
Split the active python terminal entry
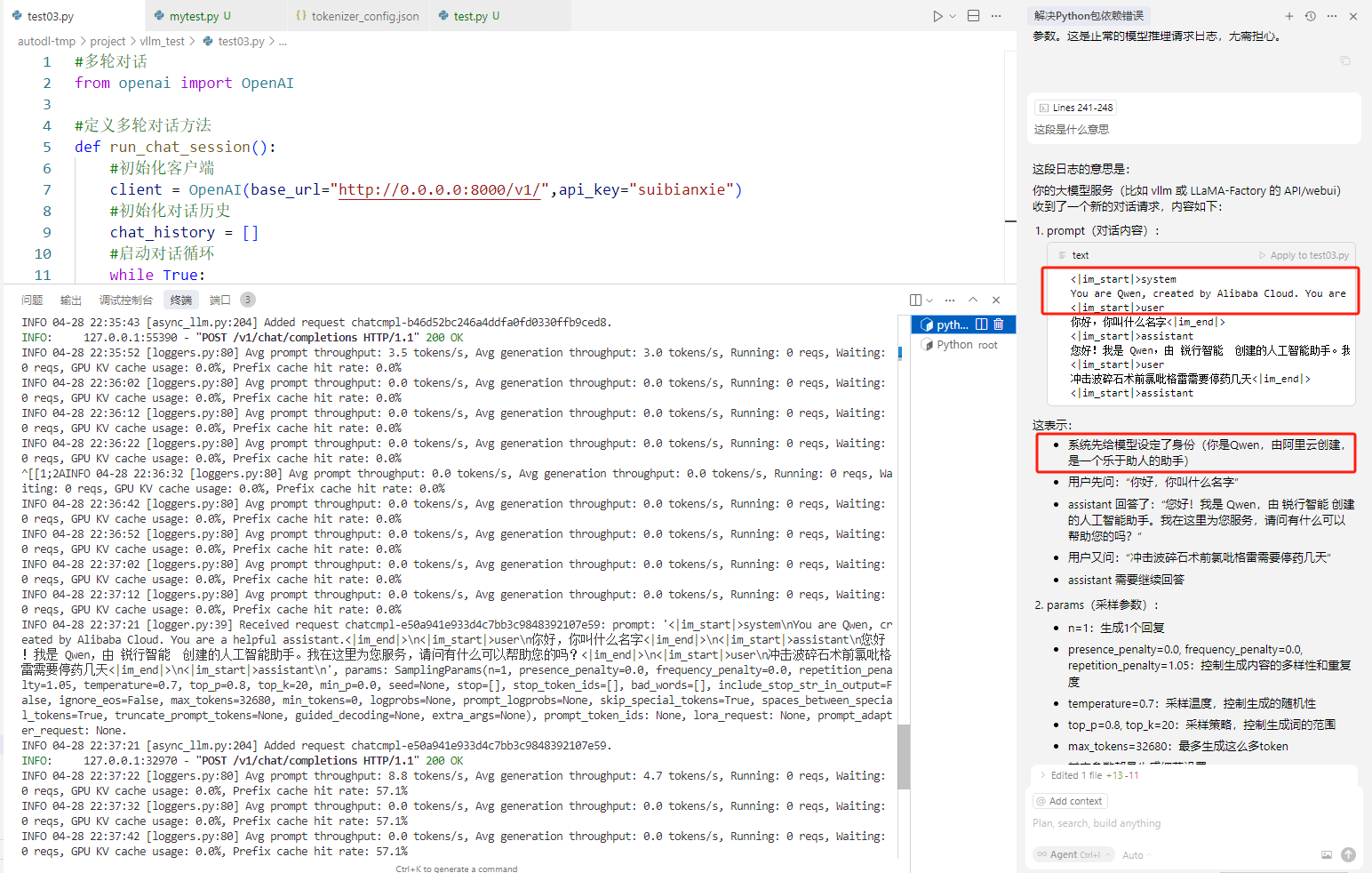tap(982, 324)
